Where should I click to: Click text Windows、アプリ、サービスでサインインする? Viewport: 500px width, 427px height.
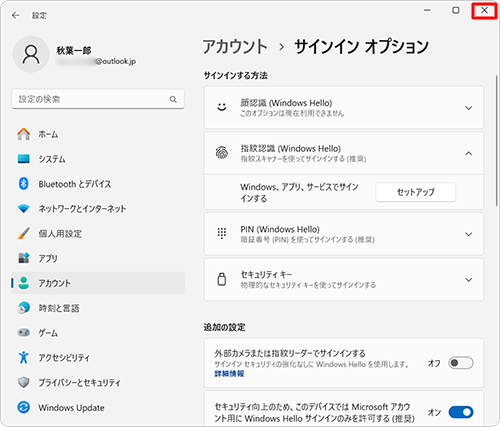coord(299,192)
